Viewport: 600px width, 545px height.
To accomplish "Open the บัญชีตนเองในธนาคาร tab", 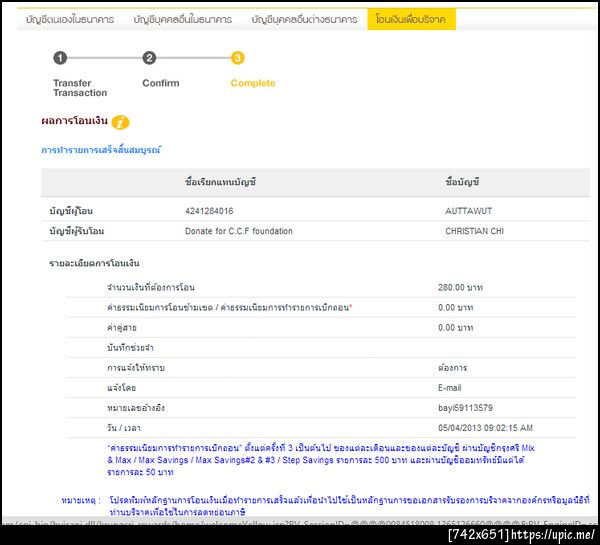I will click(70, 19).
